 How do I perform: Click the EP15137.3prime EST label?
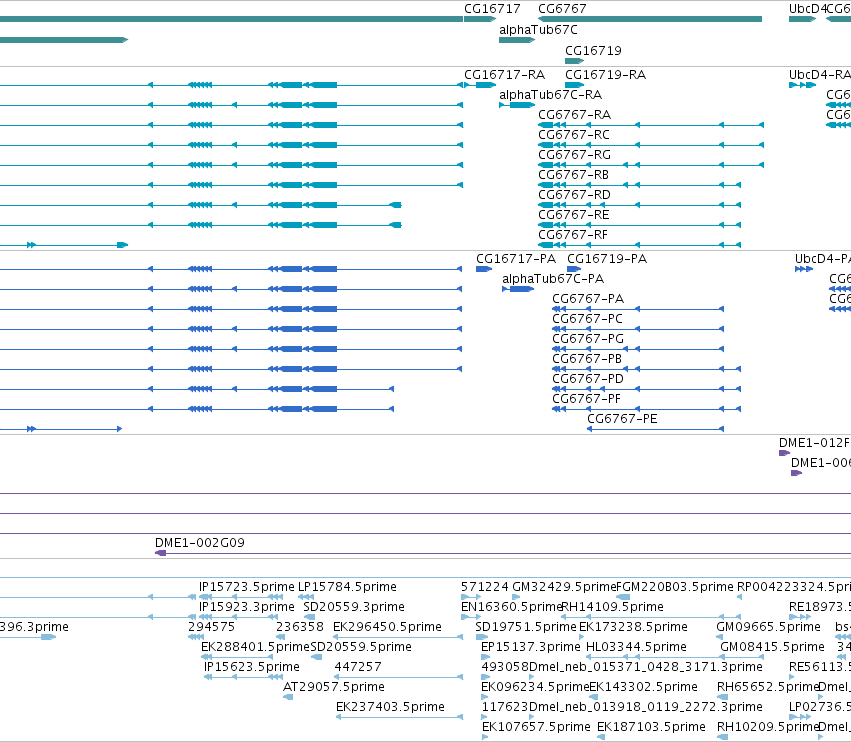click(x=531, y=647)
